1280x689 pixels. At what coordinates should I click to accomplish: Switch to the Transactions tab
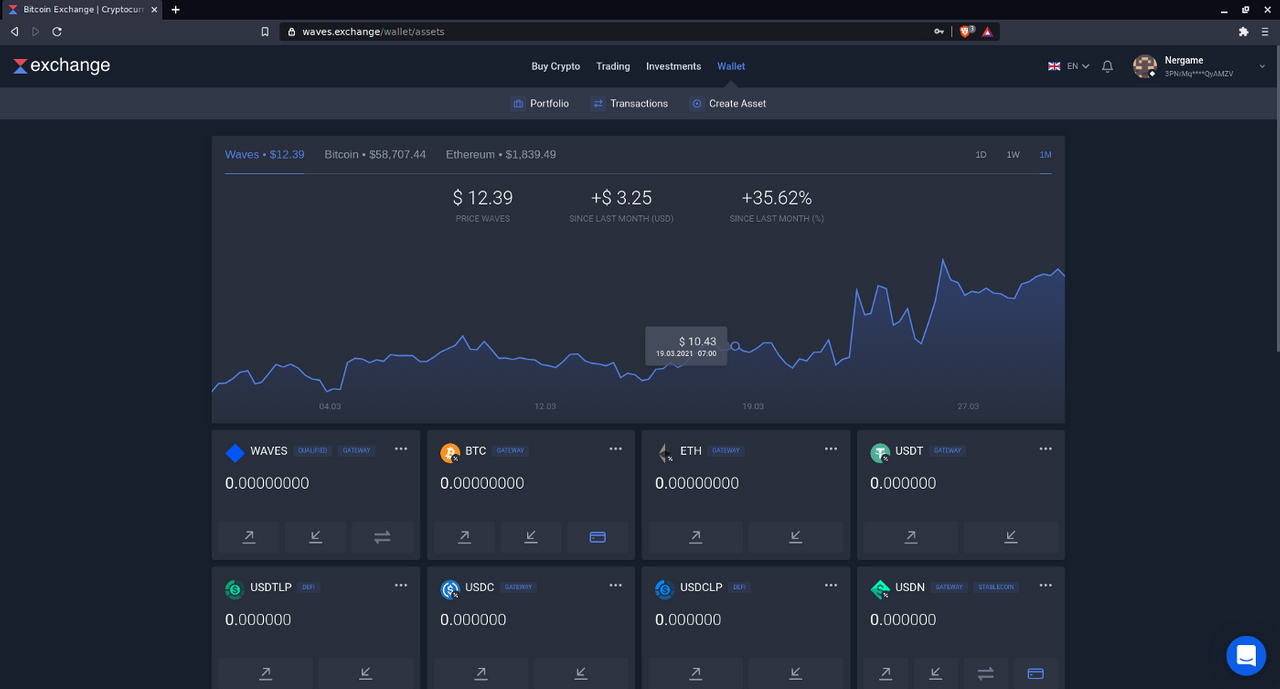[x=630, y=103]
